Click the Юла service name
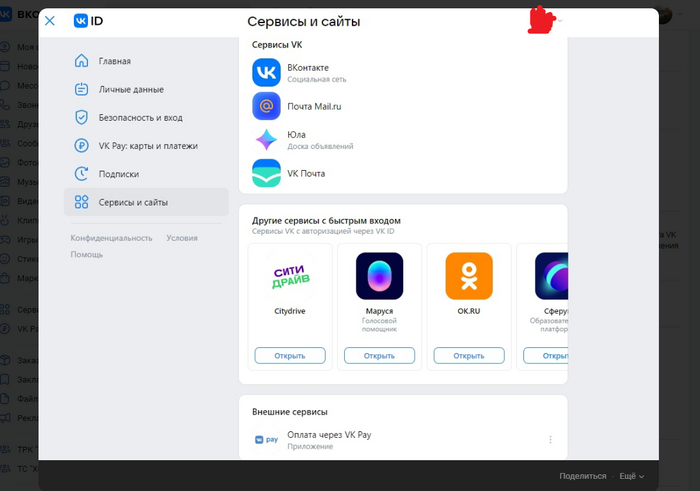 point(296,134)
